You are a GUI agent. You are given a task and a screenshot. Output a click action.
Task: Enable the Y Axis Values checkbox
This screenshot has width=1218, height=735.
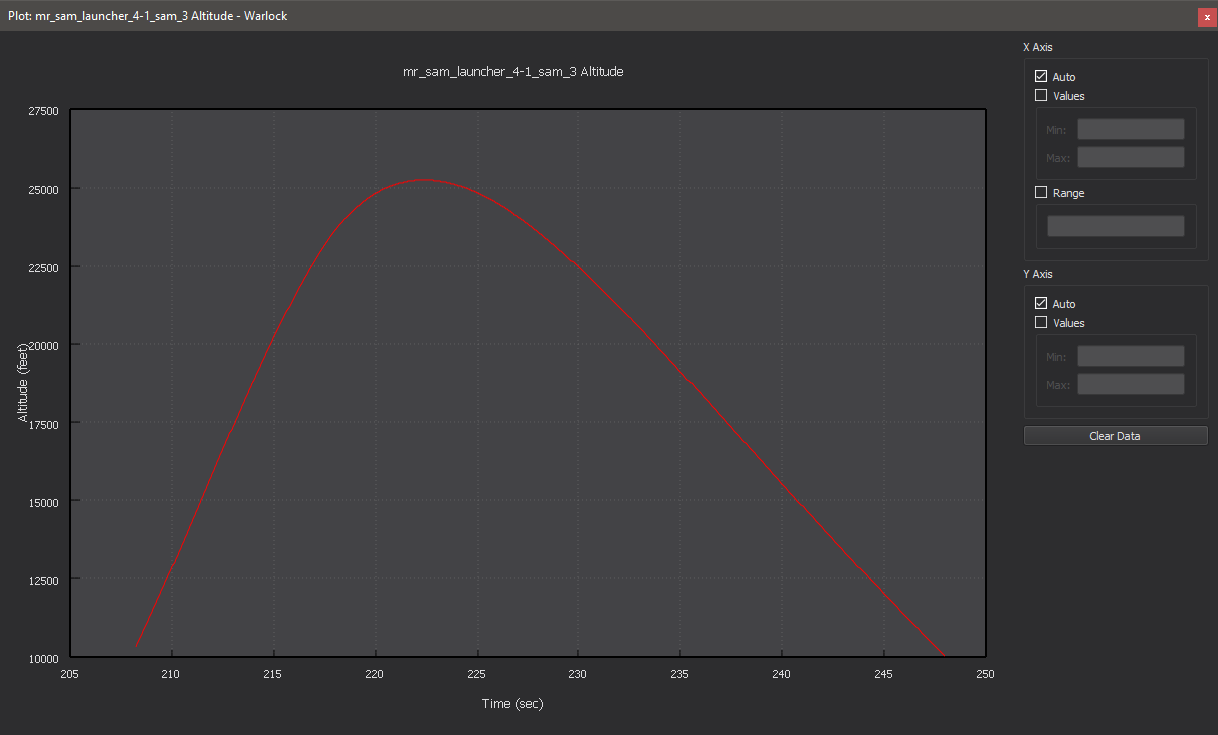(1041, 323)
